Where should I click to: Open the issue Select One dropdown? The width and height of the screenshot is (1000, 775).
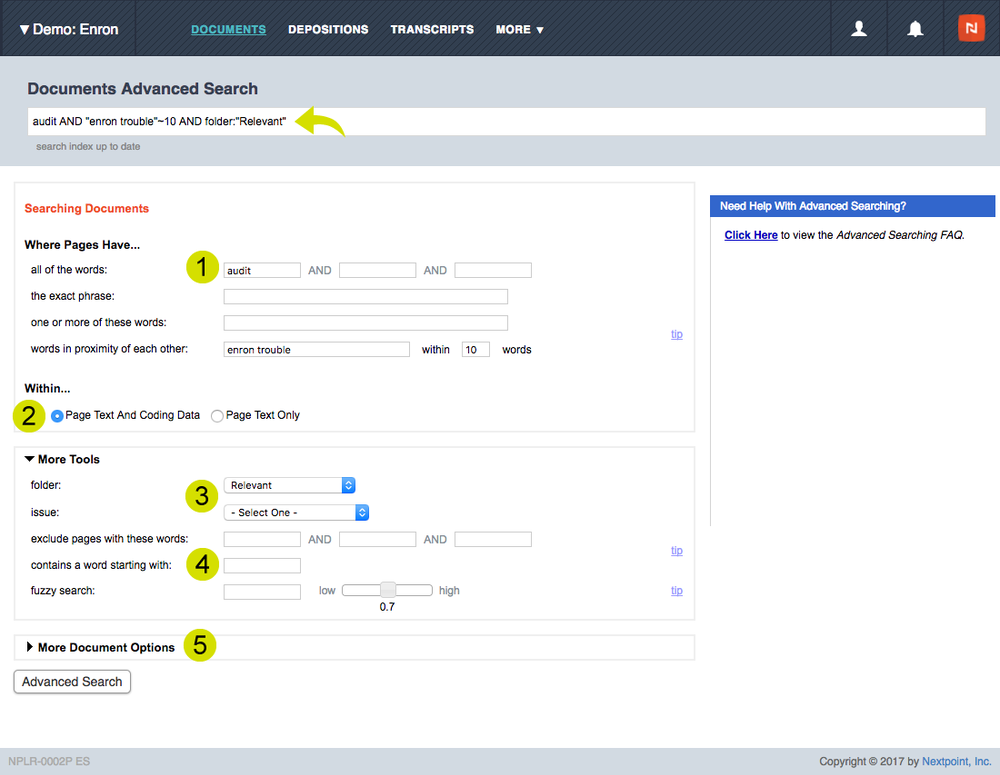297,513
